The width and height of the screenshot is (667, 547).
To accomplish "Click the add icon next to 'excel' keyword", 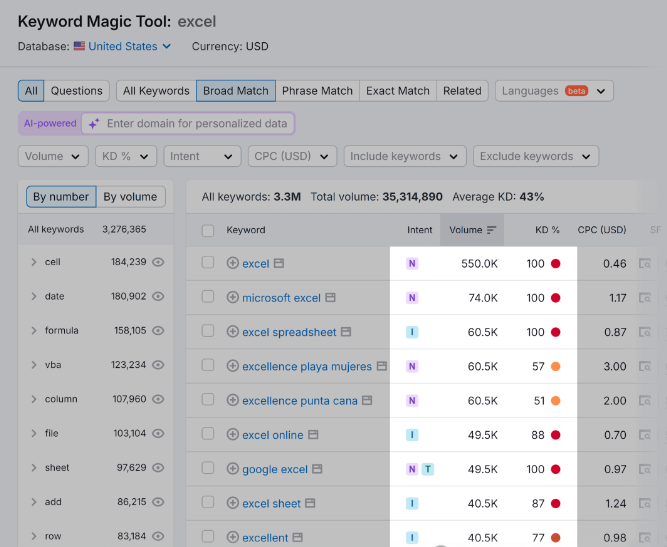I will (x=233, y=264).
